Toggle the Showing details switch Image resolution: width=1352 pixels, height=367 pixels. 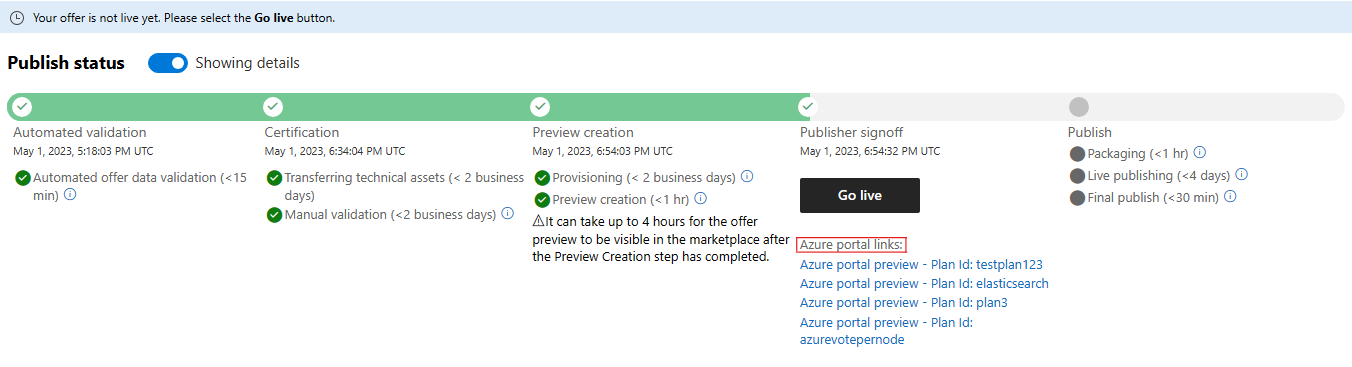[168, 63]
